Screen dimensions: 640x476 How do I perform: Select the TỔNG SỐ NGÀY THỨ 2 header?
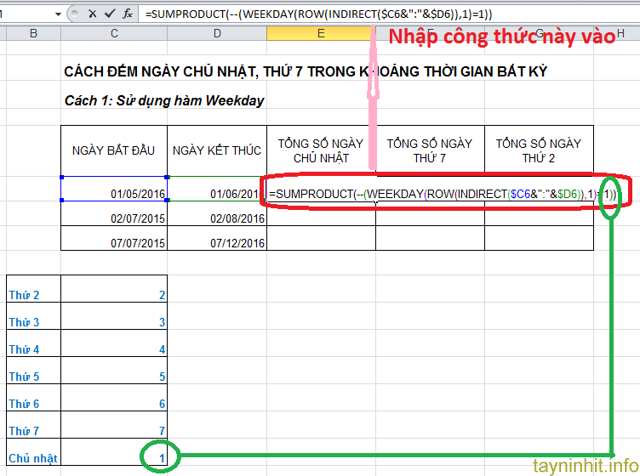[538, 151]
